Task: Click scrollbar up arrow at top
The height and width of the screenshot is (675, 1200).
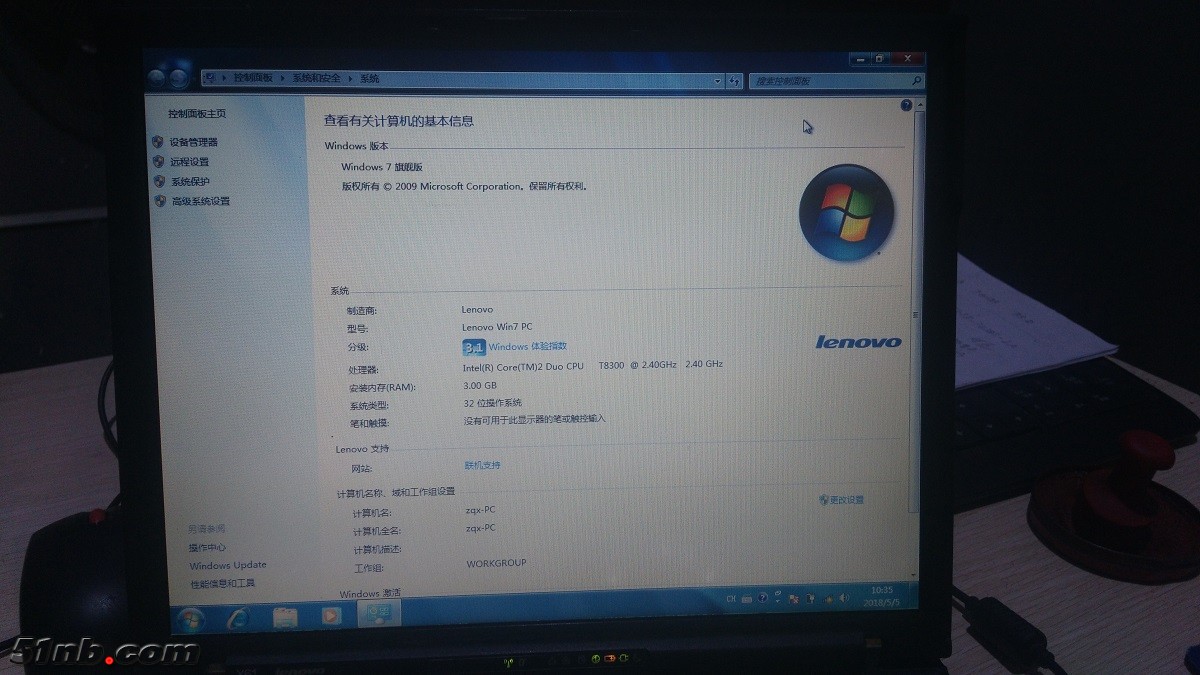Action: tap(918, 106)
